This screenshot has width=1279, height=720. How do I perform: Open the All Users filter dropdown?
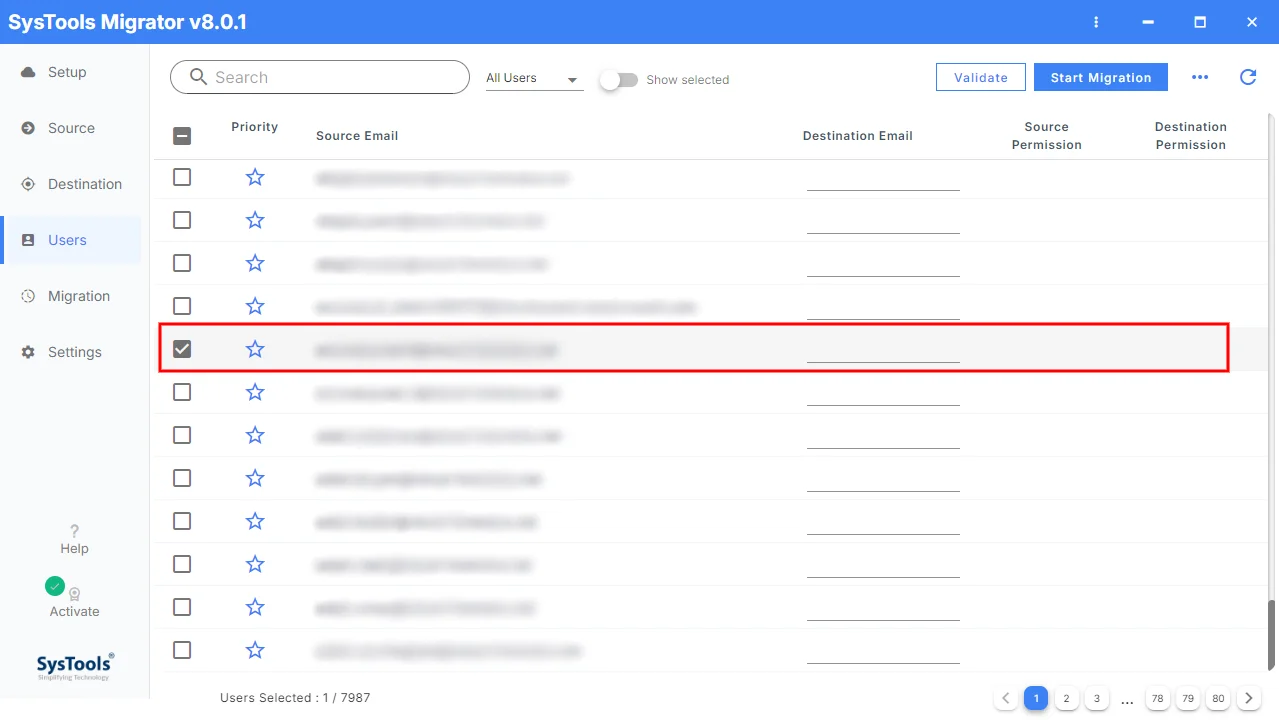[534, 78]
